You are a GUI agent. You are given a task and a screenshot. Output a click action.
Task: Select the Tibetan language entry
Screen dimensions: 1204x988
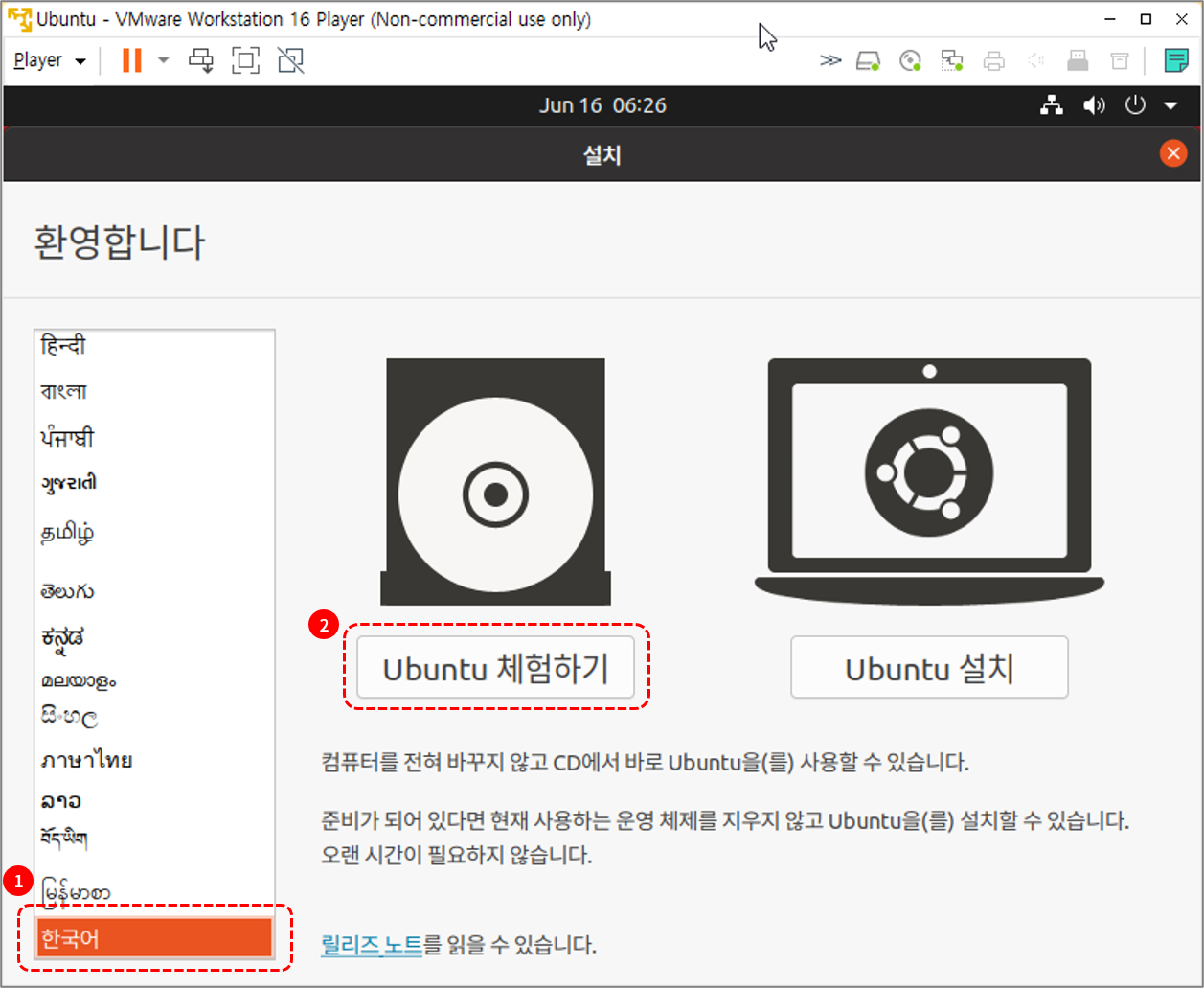tap(155, 840)
